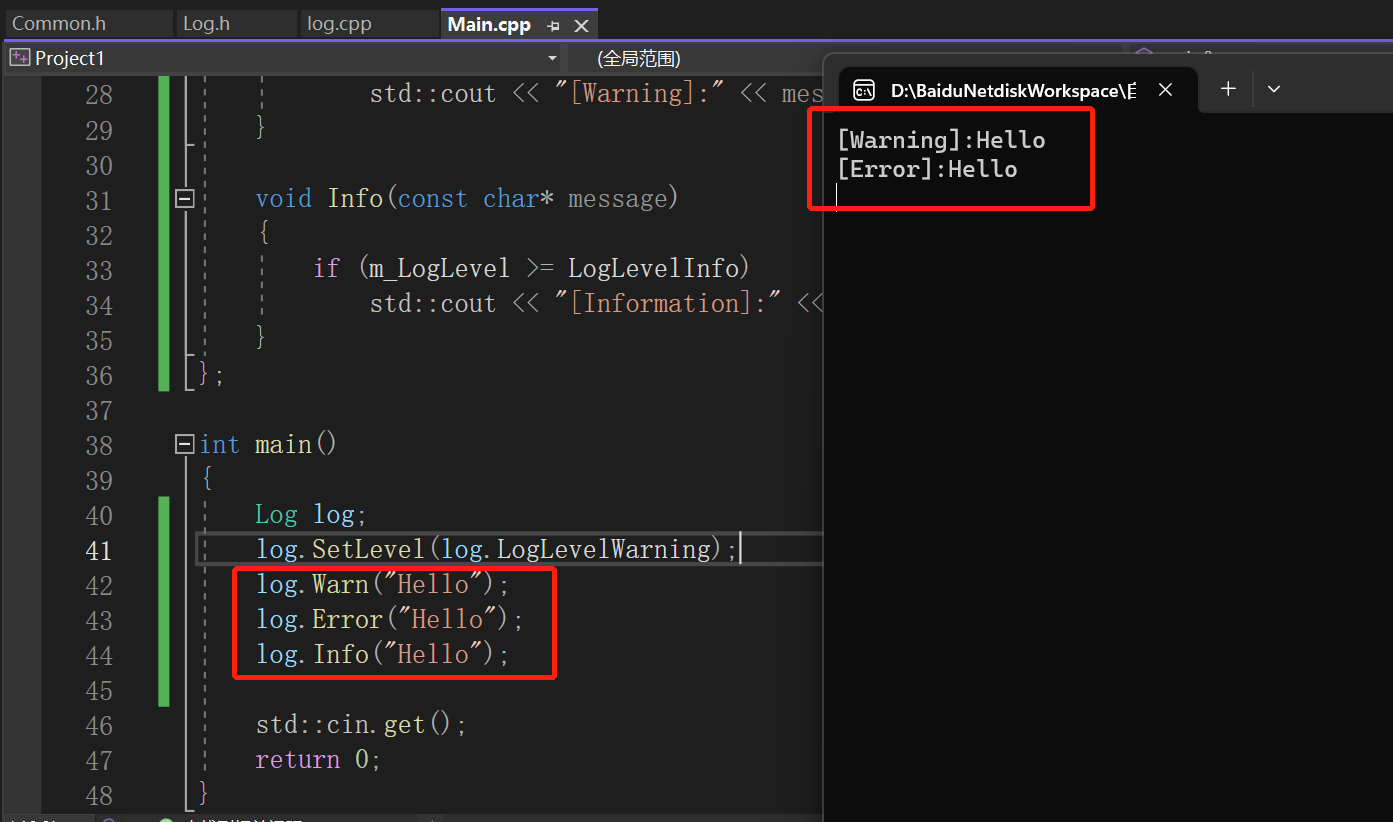Screen dimensions: 1393x822
Task: Click the 'Log log;' declaration
Action: click(311, 514)
